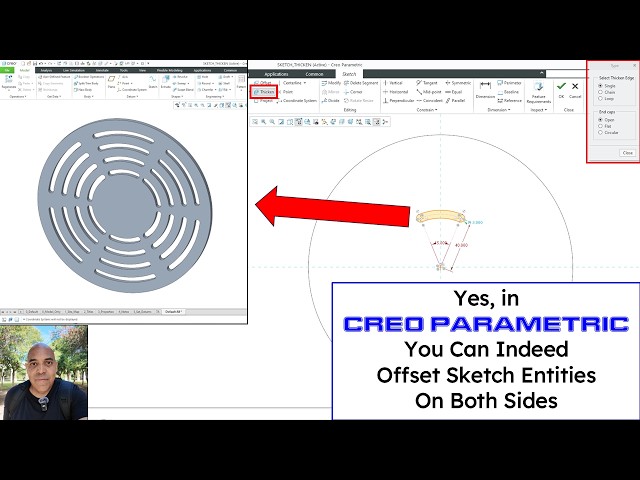Click Regenerate in the Model ribbon
The image size is (640, 480).
(x=9, y=82)
